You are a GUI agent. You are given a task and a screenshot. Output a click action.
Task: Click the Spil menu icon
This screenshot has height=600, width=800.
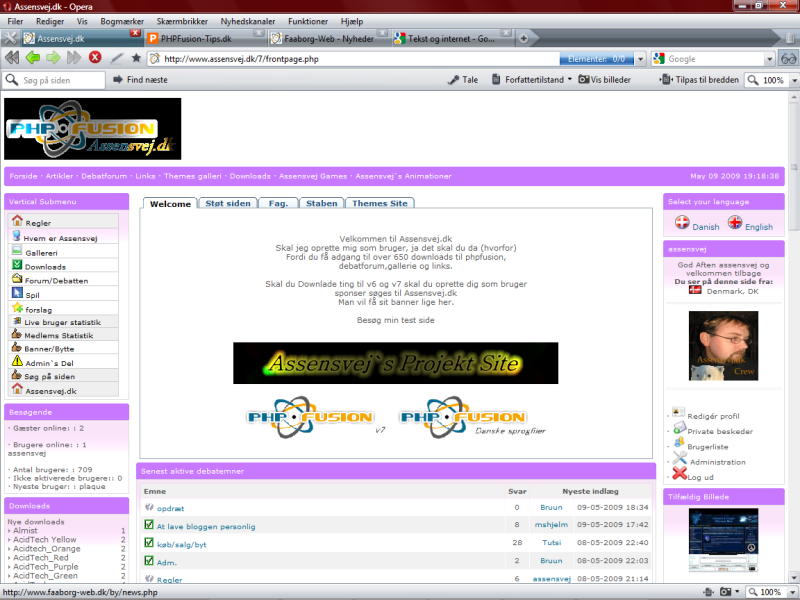(x=17, y=293)
